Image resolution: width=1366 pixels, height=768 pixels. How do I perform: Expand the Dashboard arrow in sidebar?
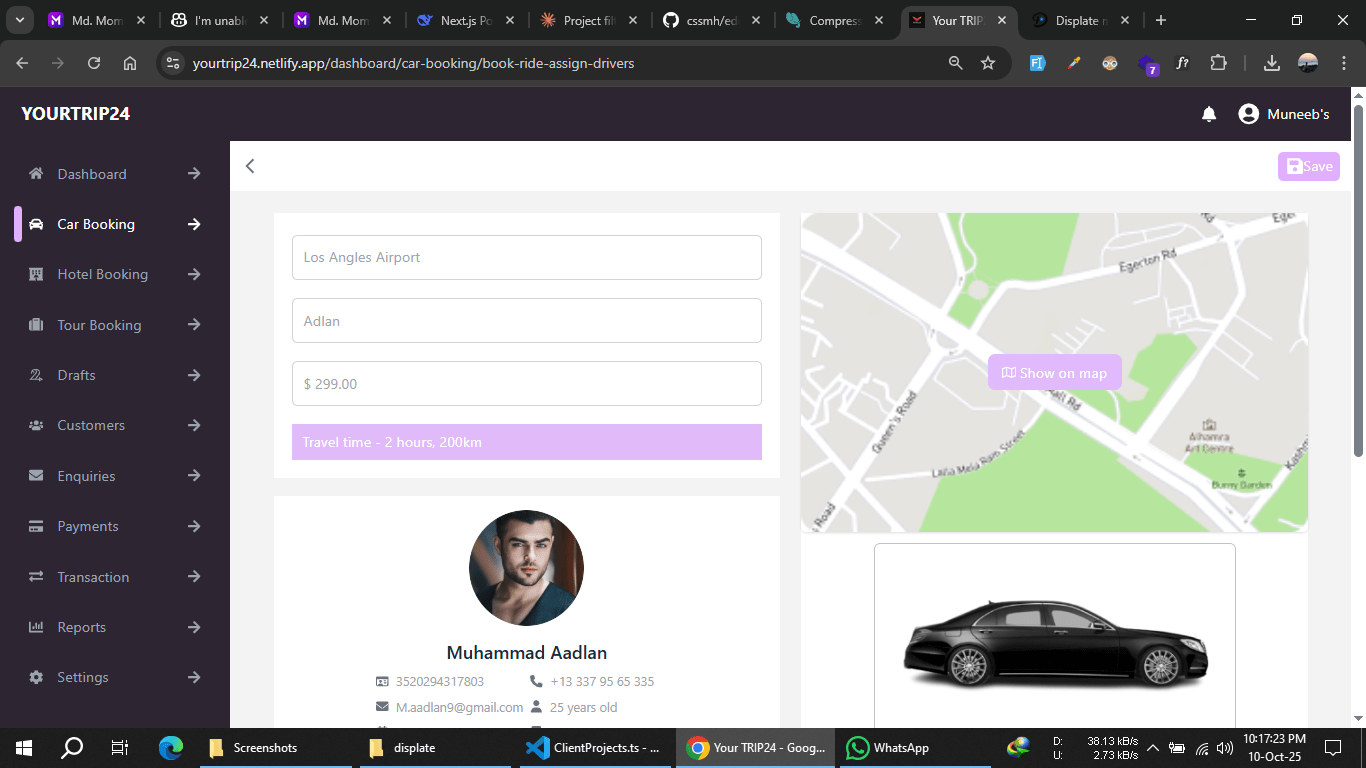point(193,173)
